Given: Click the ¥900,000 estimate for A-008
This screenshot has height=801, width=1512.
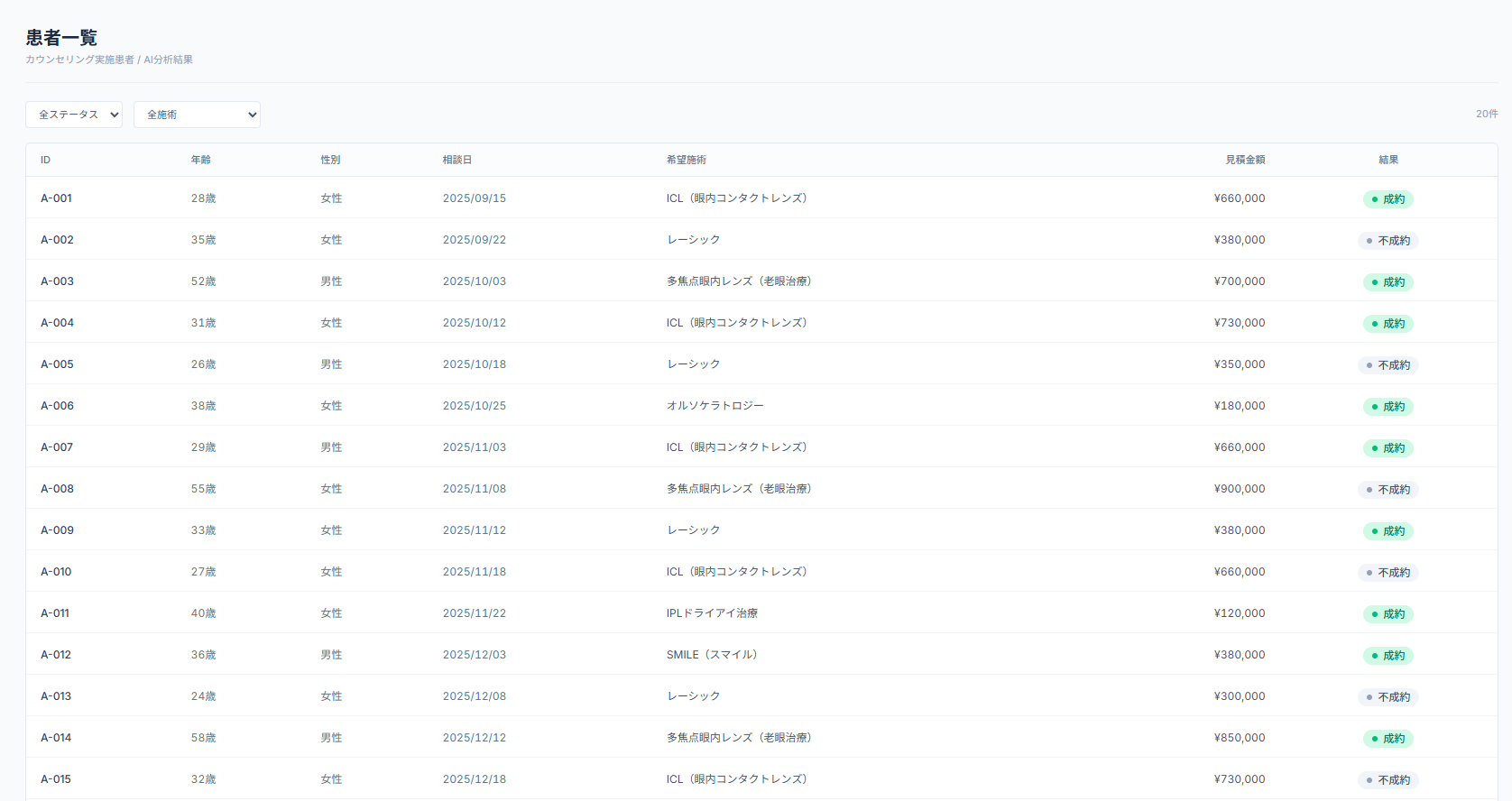Looking at the screenshot, I should 1239,489.
